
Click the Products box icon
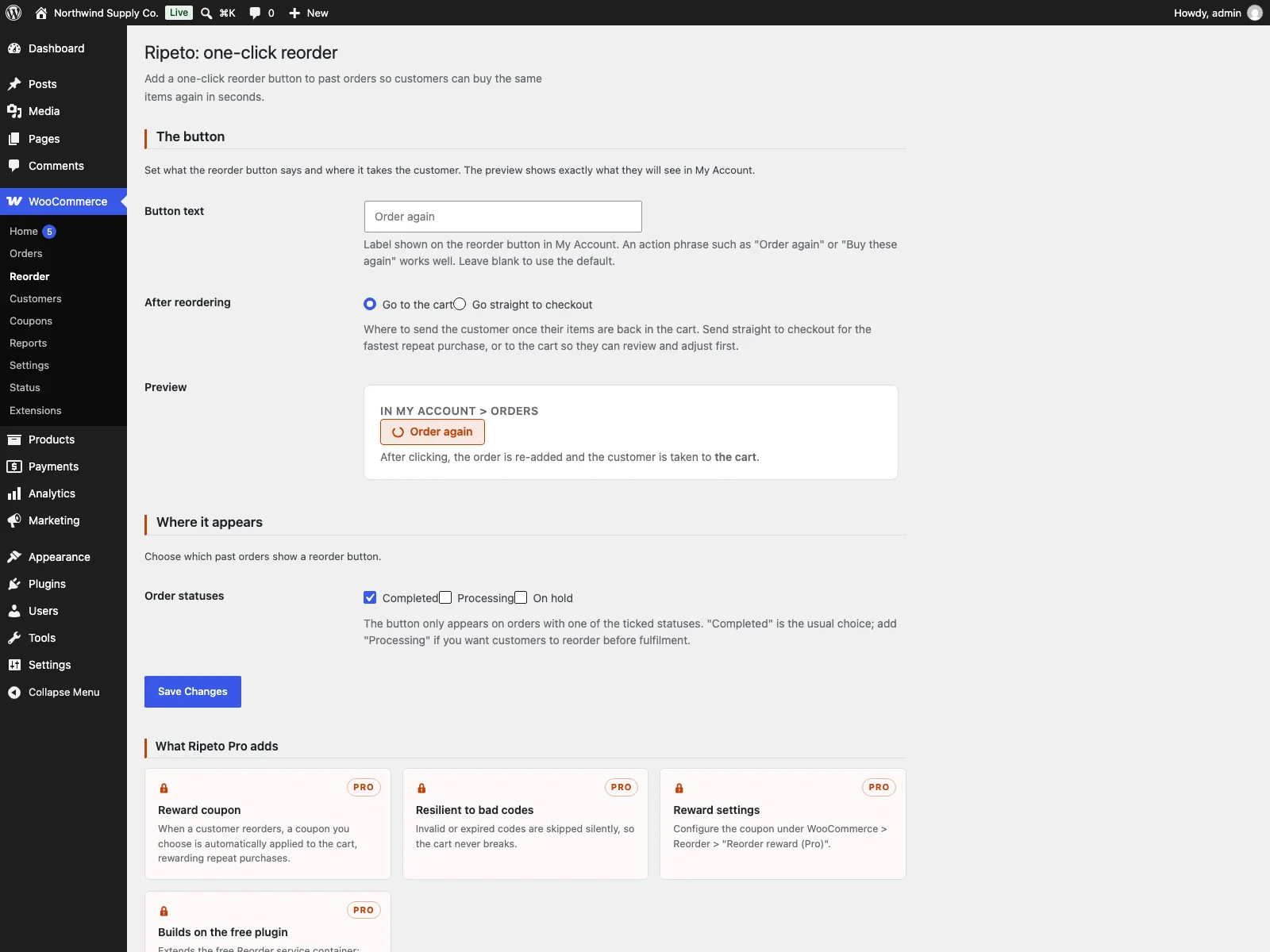point(14,440)
